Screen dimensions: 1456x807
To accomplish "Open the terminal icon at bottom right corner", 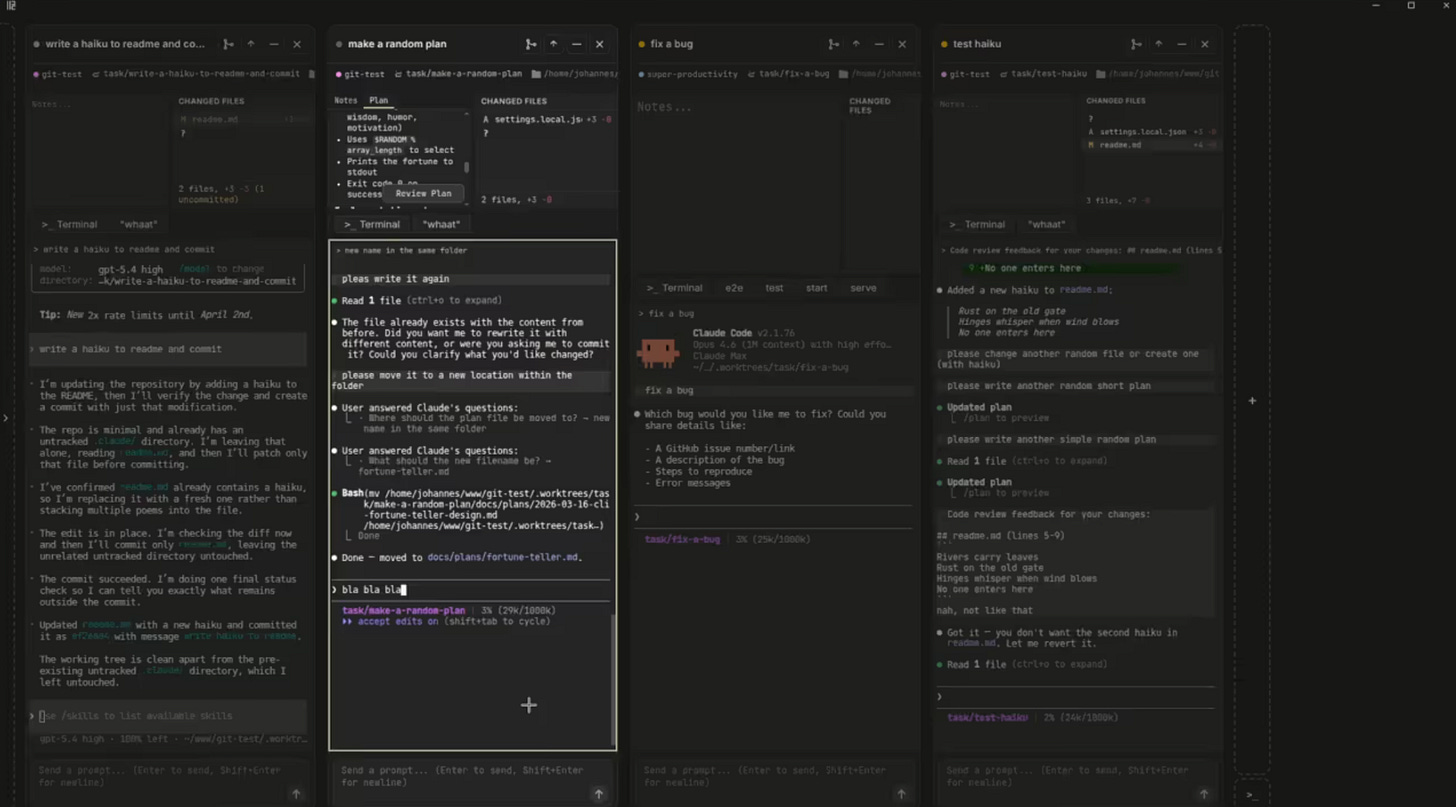I will click(x=1252, y=795).
